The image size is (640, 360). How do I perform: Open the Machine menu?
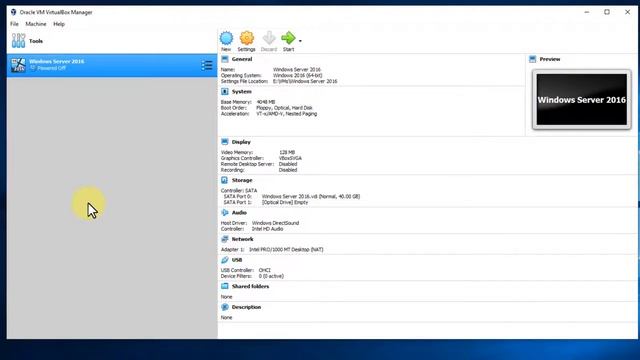pos(36,24)
